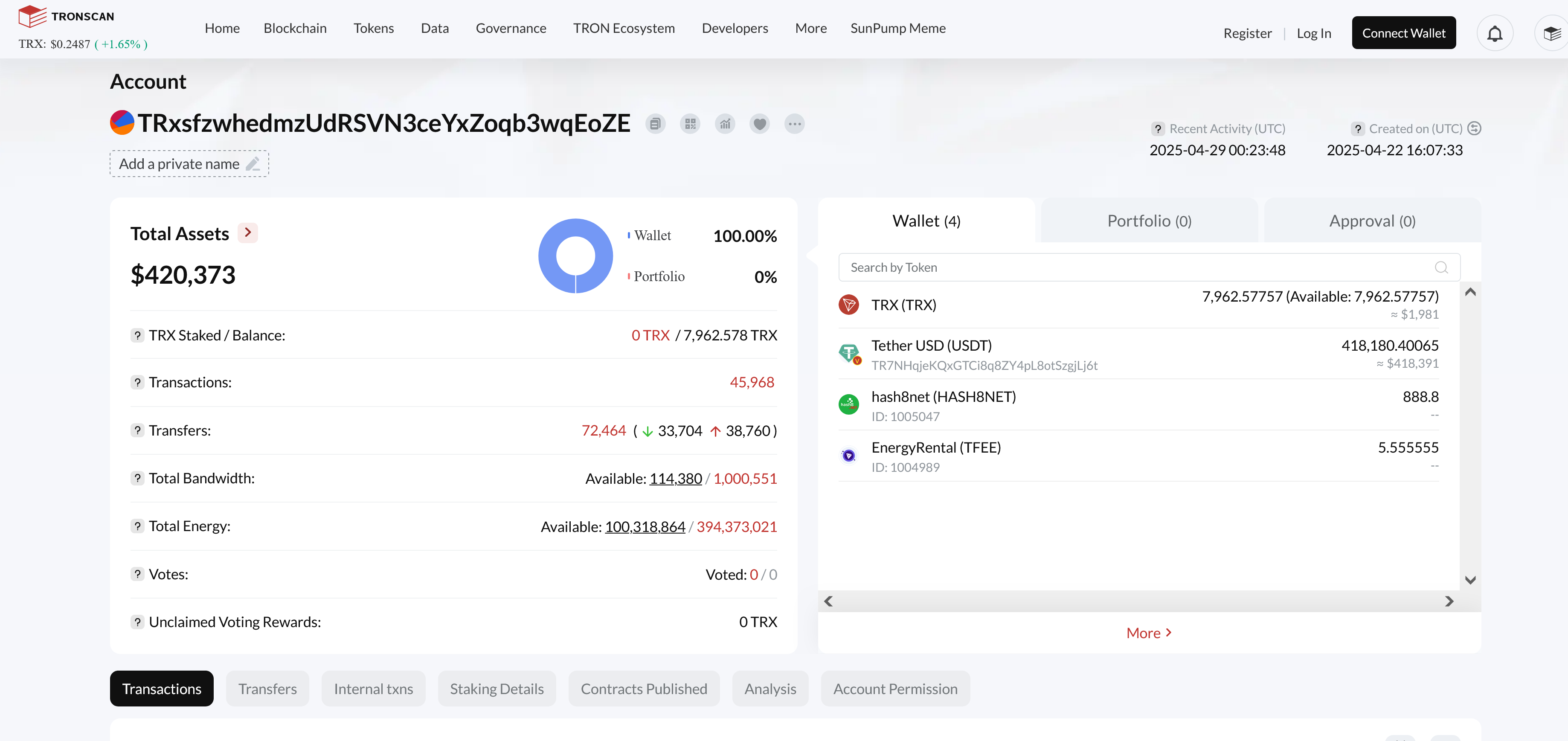Screen dimensions: 1568x741
Task: Open the Data menu
Action: pos(435,28)
